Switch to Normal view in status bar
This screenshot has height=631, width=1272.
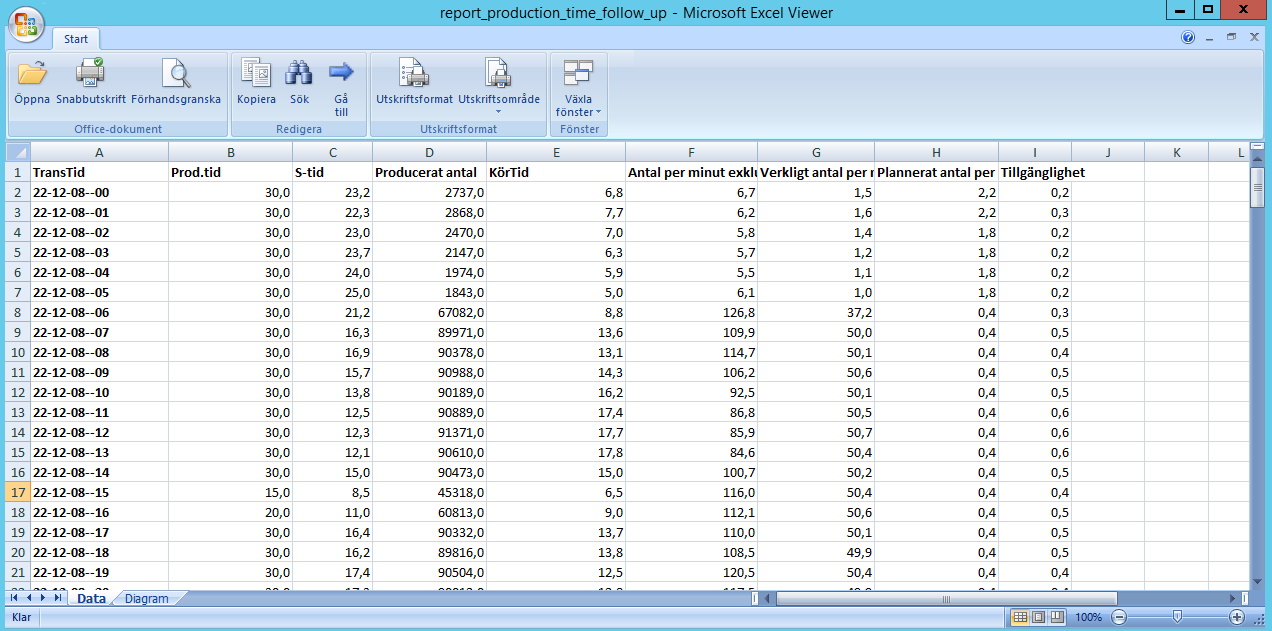point(1020,617)
